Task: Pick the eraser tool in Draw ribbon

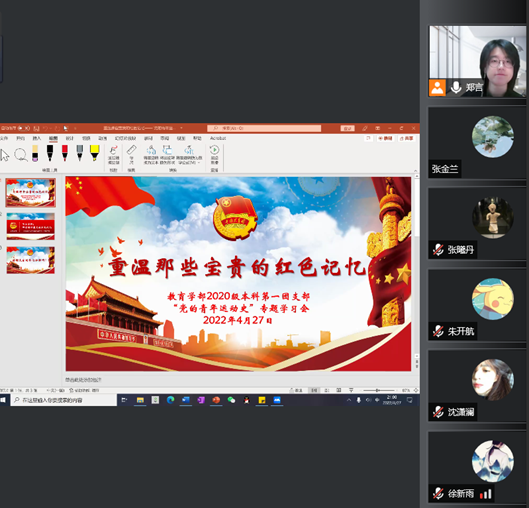Action: coord(35,153)
